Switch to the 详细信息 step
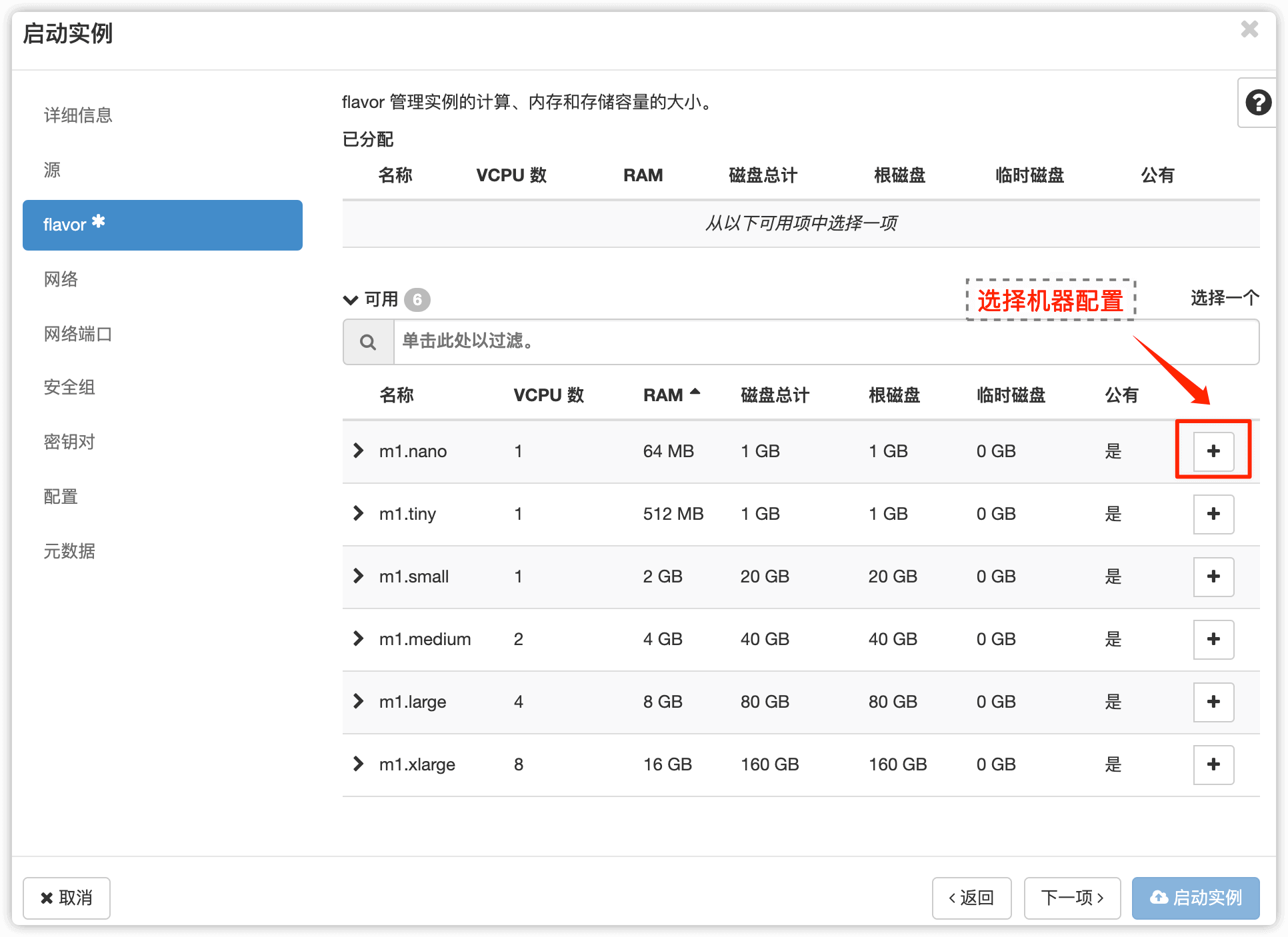The image size is (1288, 937). [78, 115]
